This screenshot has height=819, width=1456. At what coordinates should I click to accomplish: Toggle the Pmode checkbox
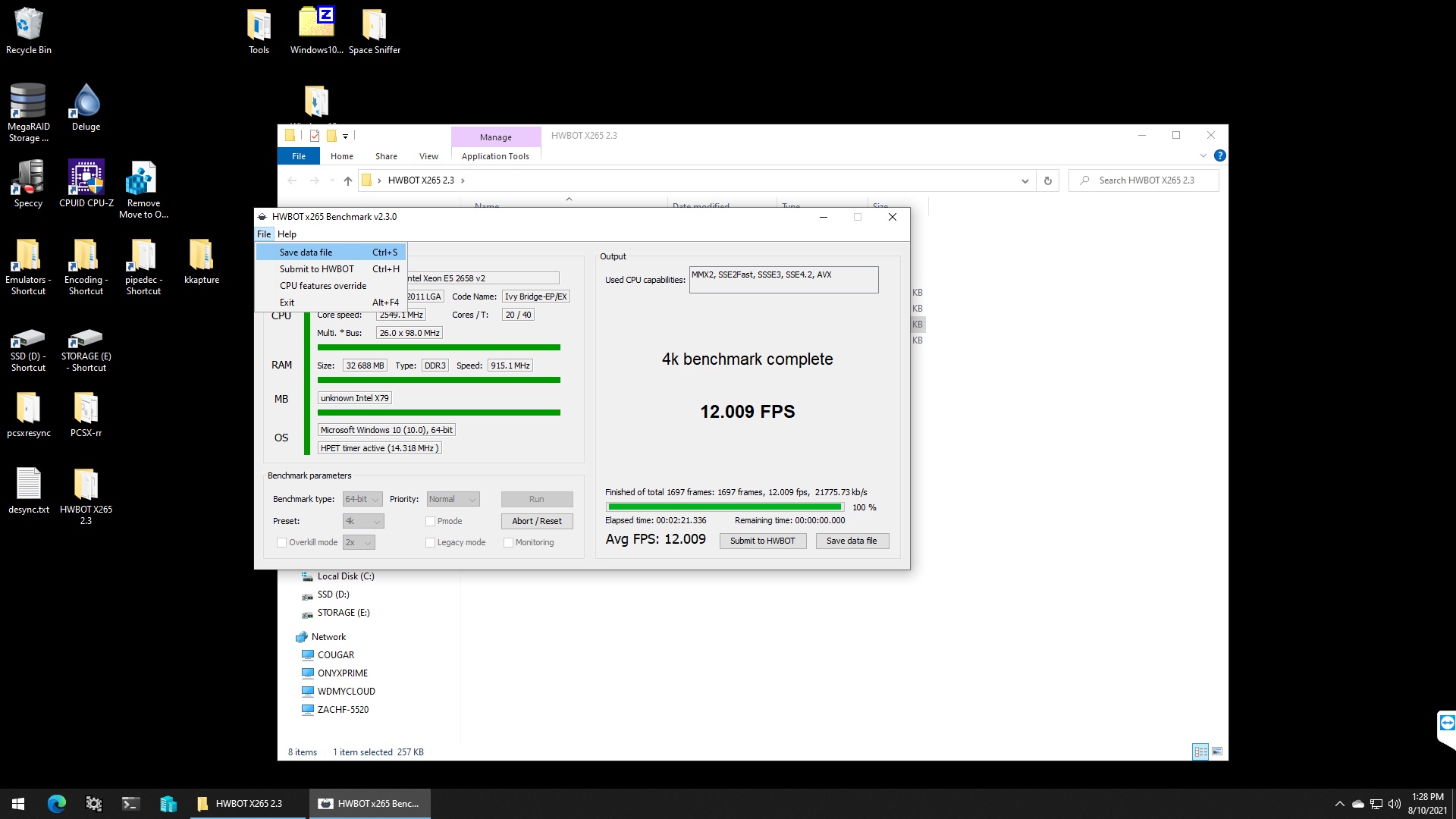(430, 521)
